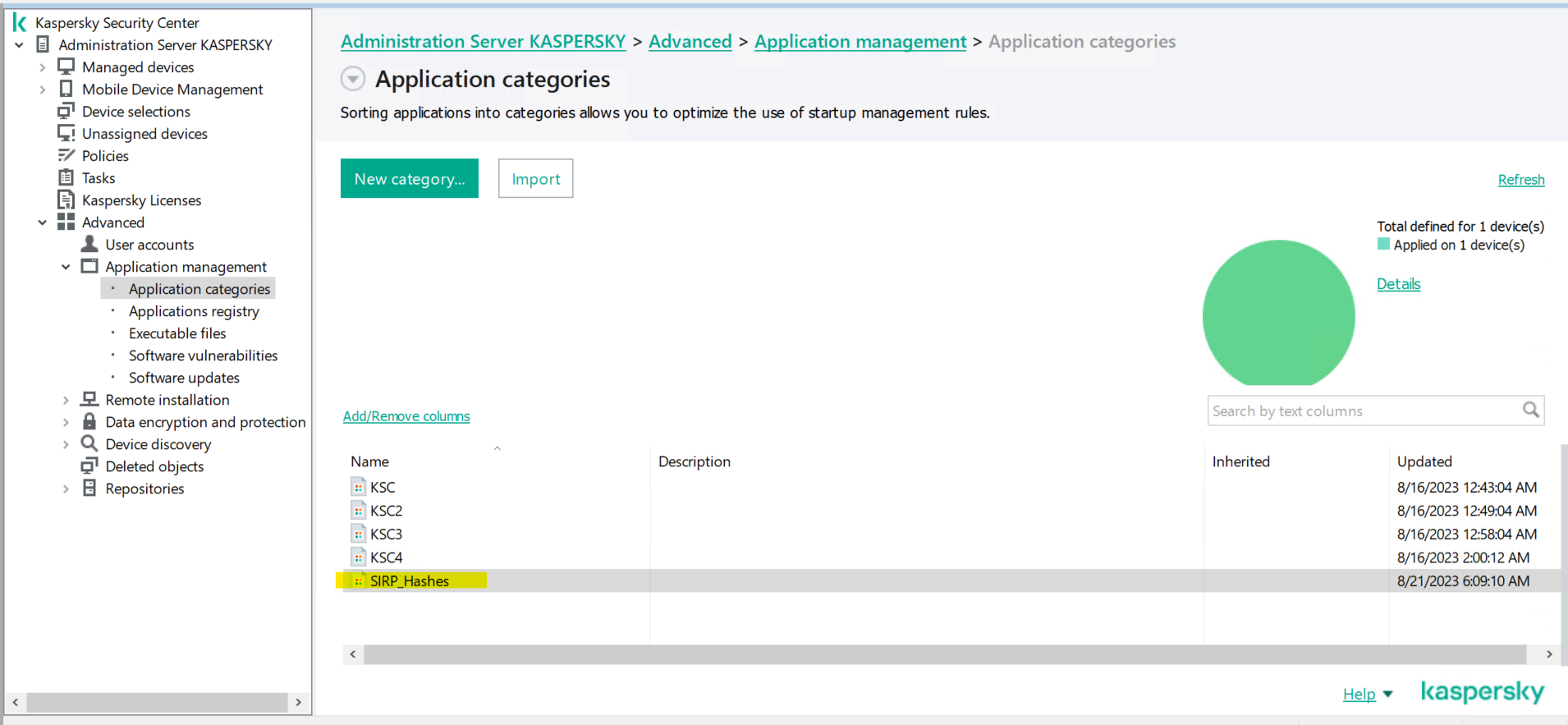The height and width of the screenshot is (725, 1568).
Task: Follow the Advanced breadcrumb link
Action: (x=690, y=42)
